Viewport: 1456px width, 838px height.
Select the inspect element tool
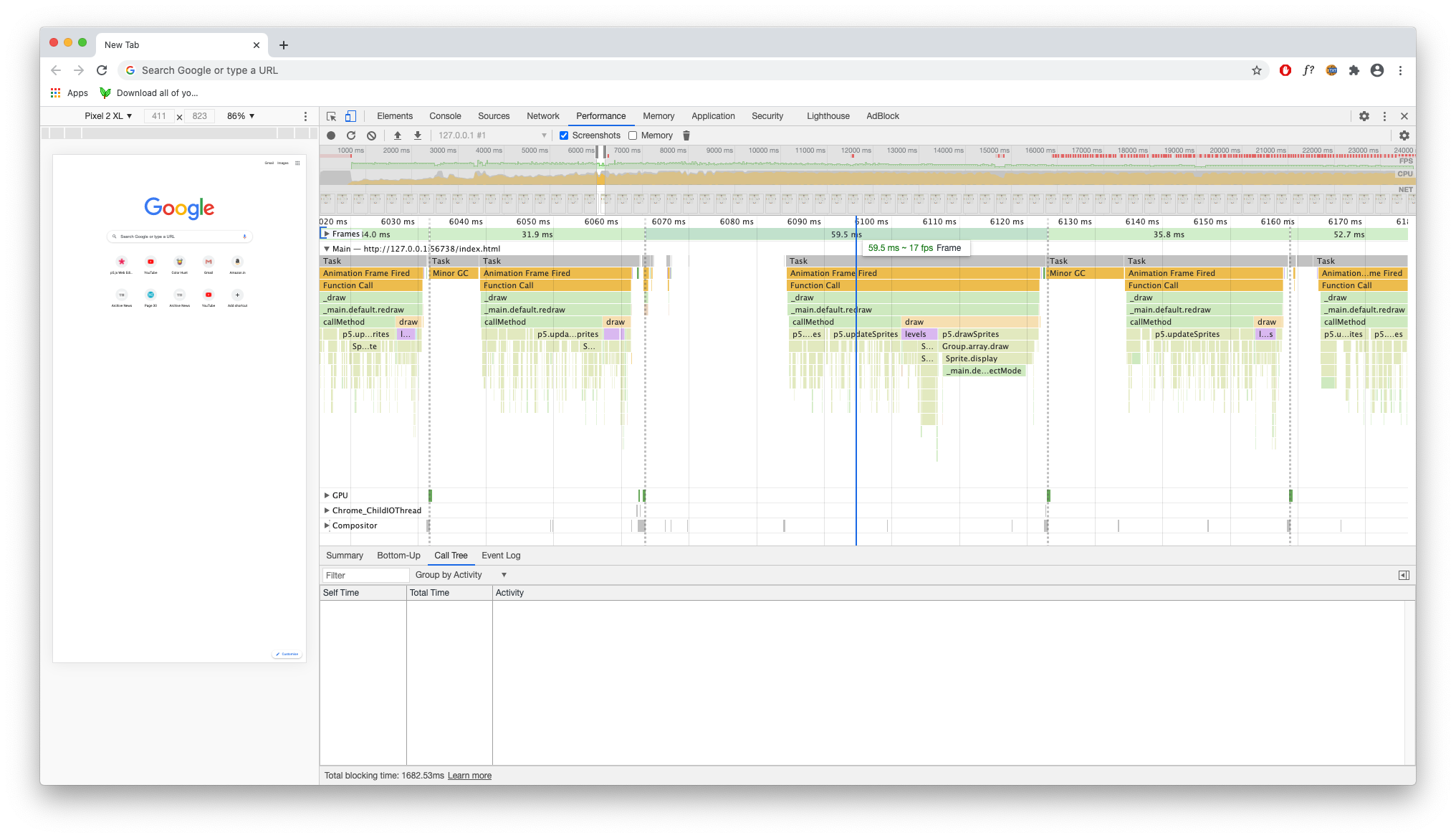pos(331,116)
